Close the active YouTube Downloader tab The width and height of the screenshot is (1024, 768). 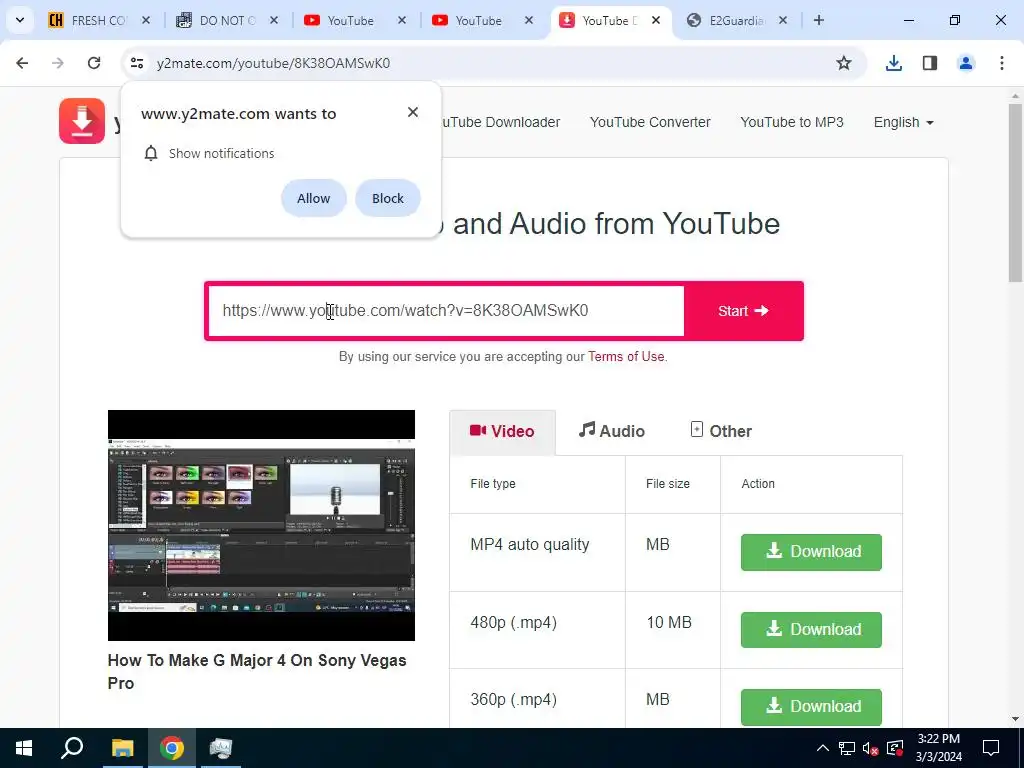656,20
